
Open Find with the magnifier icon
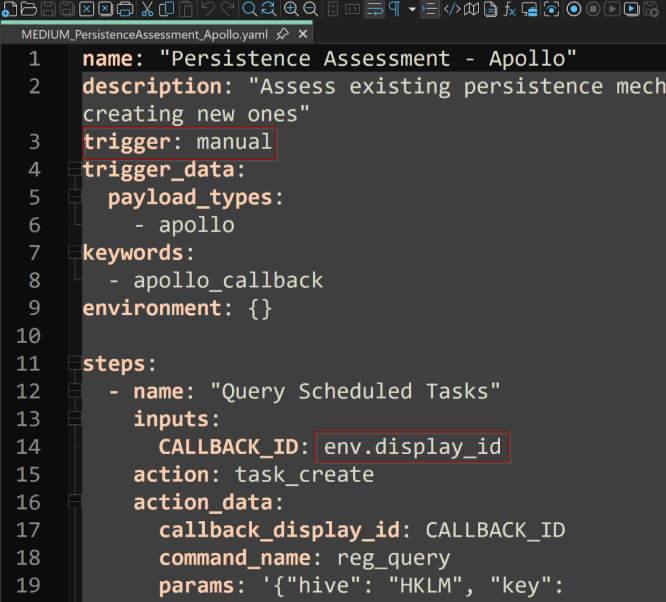click(x=249, y=8)
